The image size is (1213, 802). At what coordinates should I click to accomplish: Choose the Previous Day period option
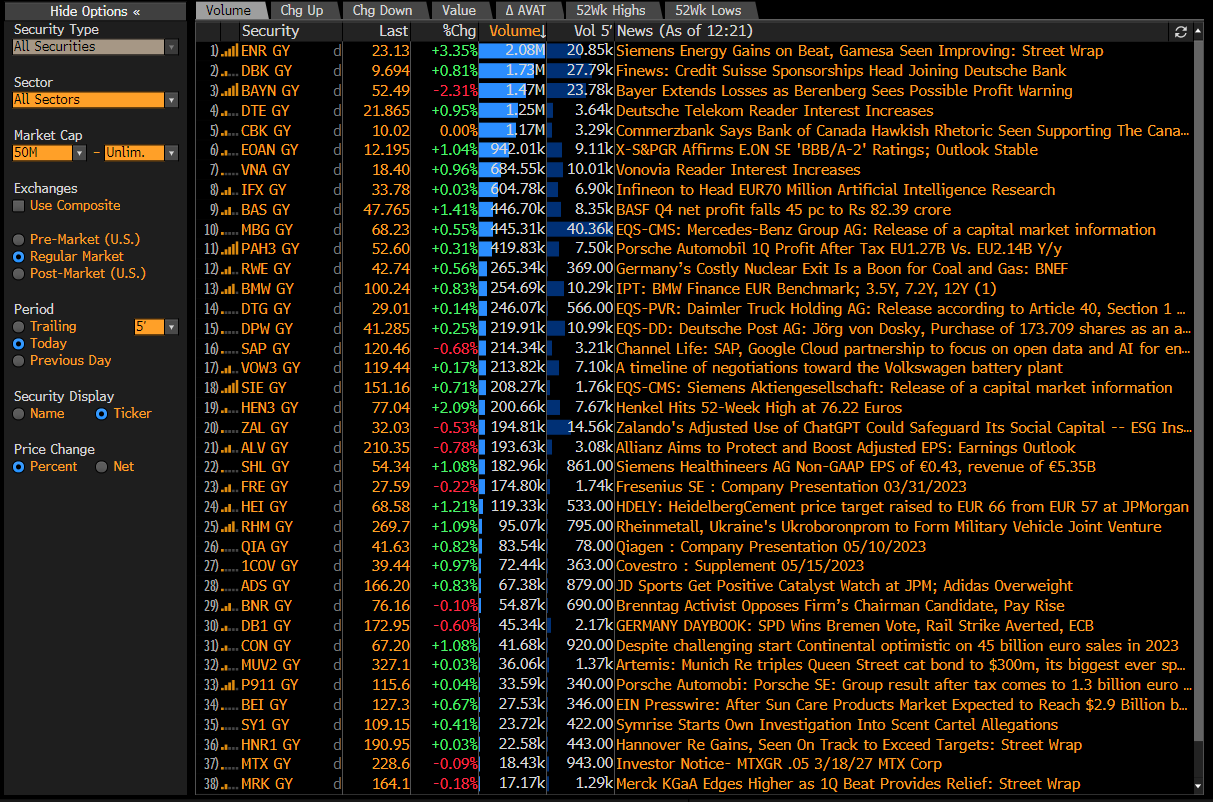click(x=19, y=361)
